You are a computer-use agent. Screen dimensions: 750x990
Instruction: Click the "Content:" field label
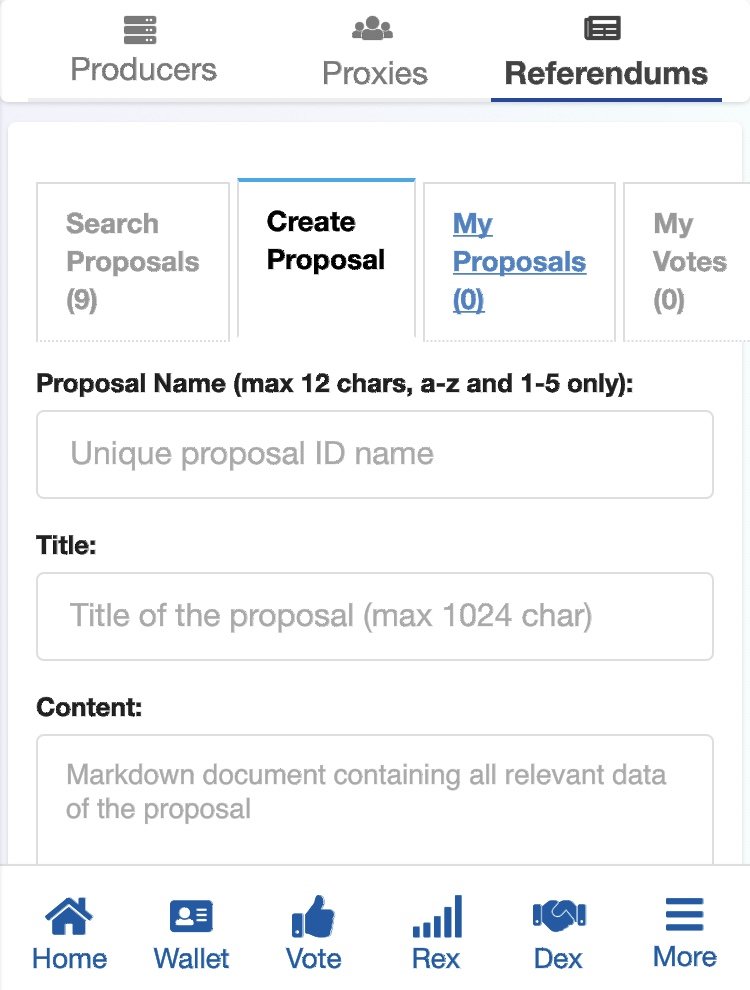point(89,708)
